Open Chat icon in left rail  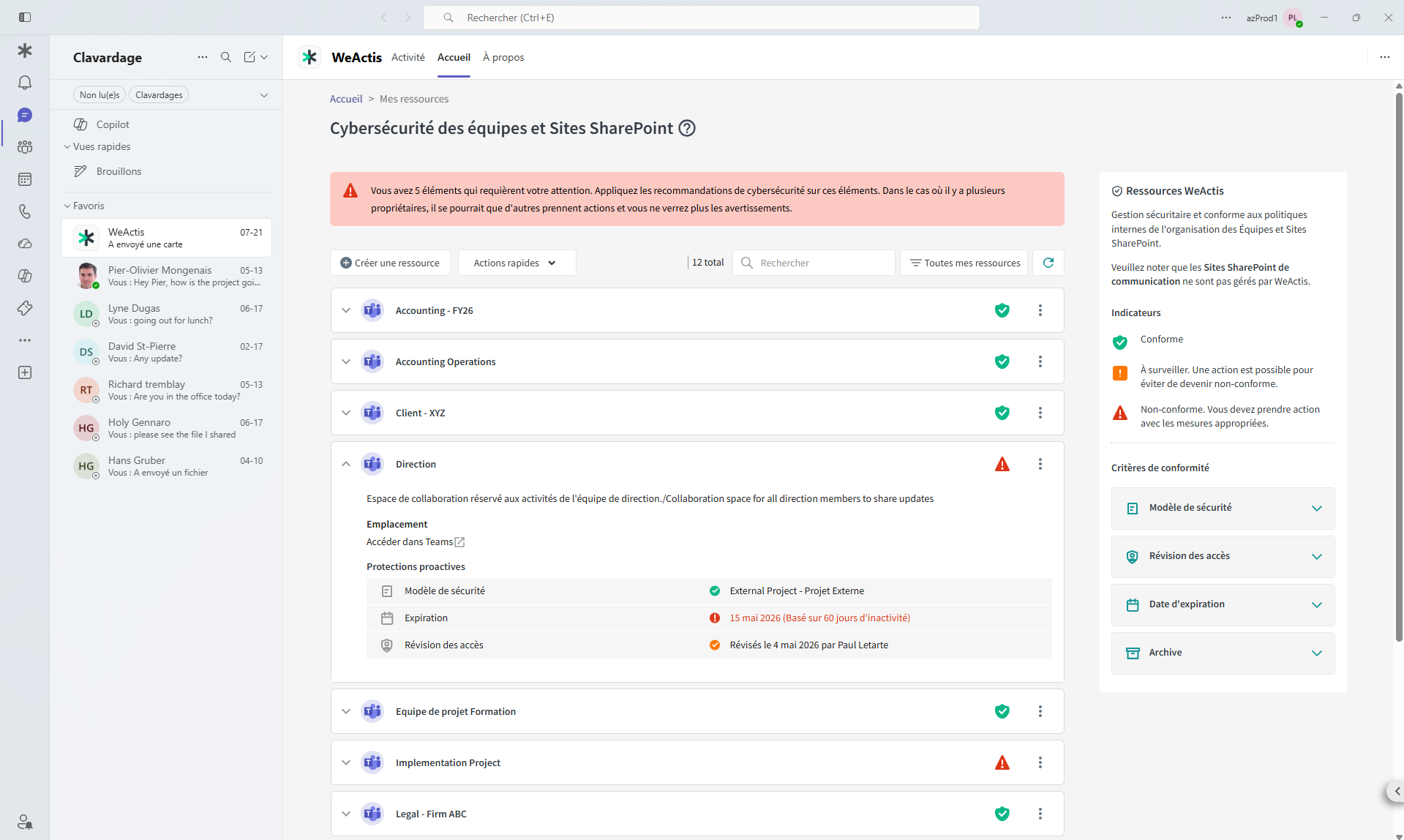(x=25, y=115)
